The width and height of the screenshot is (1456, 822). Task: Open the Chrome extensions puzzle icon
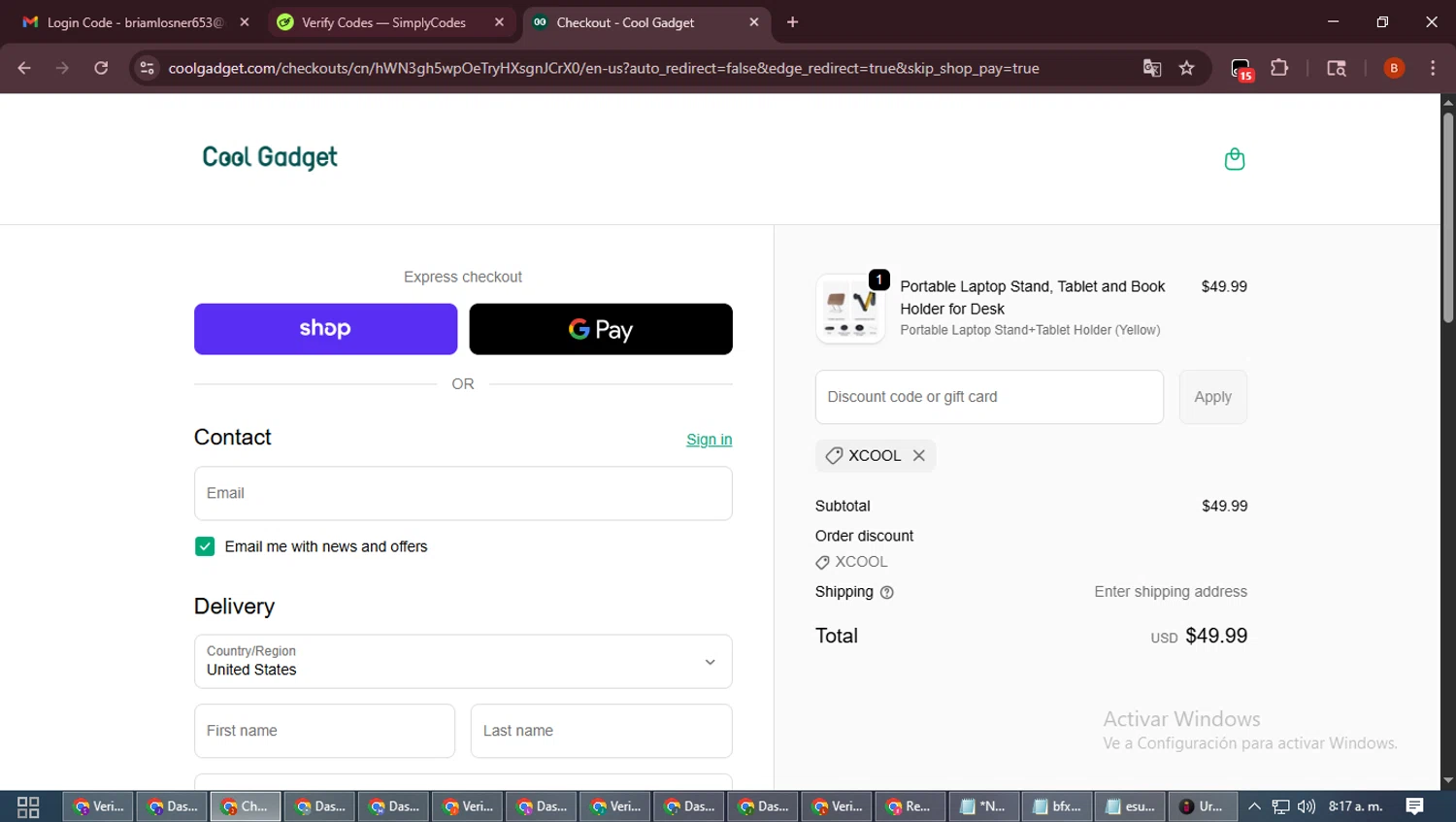pyautogui.click(x=1279, y=68)
